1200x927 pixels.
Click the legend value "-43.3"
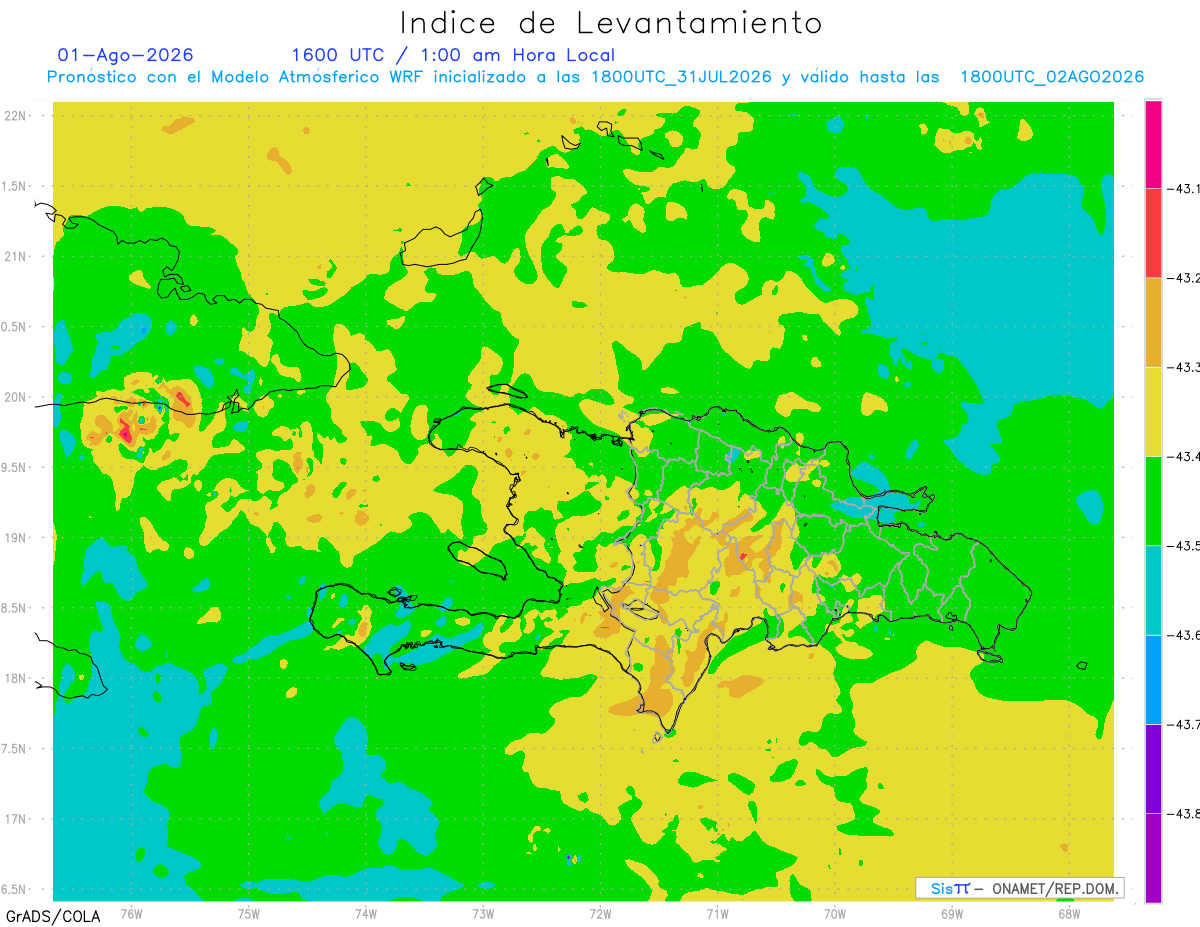point(1183,368)
